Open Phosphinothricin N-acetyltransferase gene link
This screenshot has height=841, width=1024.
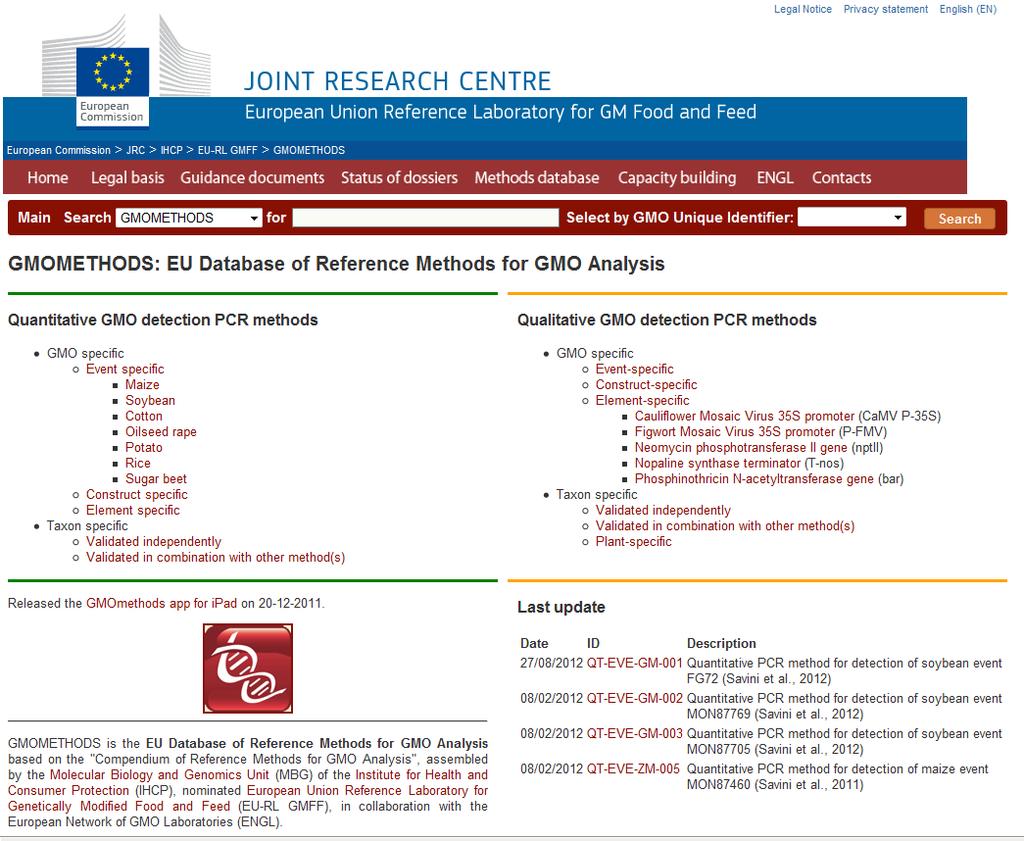pyautogui.click(x=754, y=479)
